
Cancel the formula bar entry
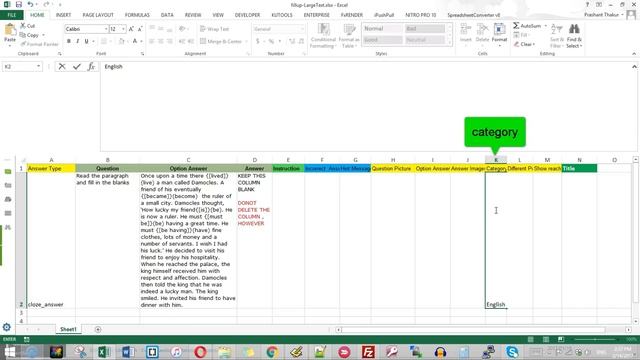click(62, 67)
